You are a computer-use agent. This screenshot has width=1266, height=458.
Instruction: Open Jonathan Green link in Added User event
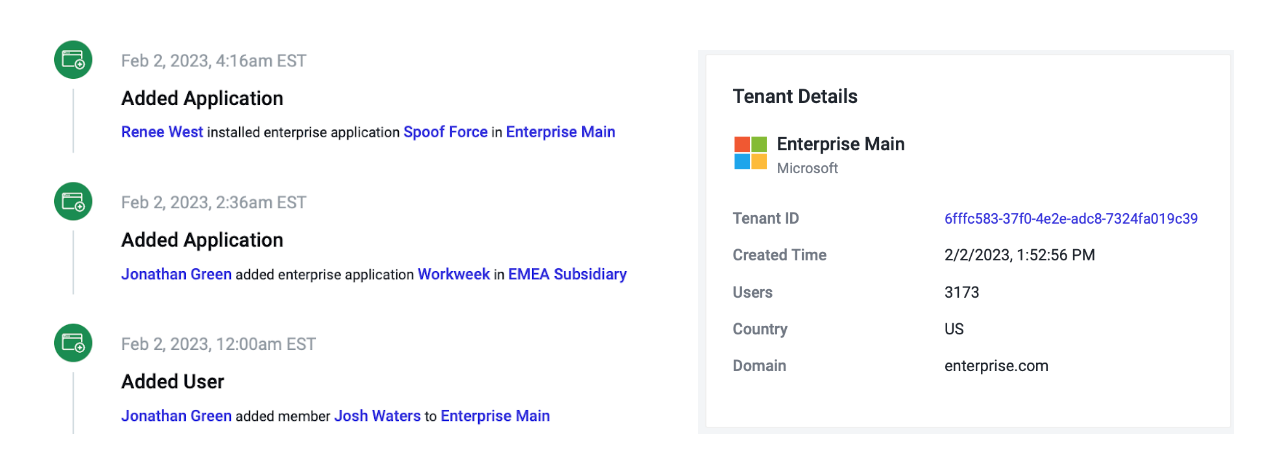(176, 416)
